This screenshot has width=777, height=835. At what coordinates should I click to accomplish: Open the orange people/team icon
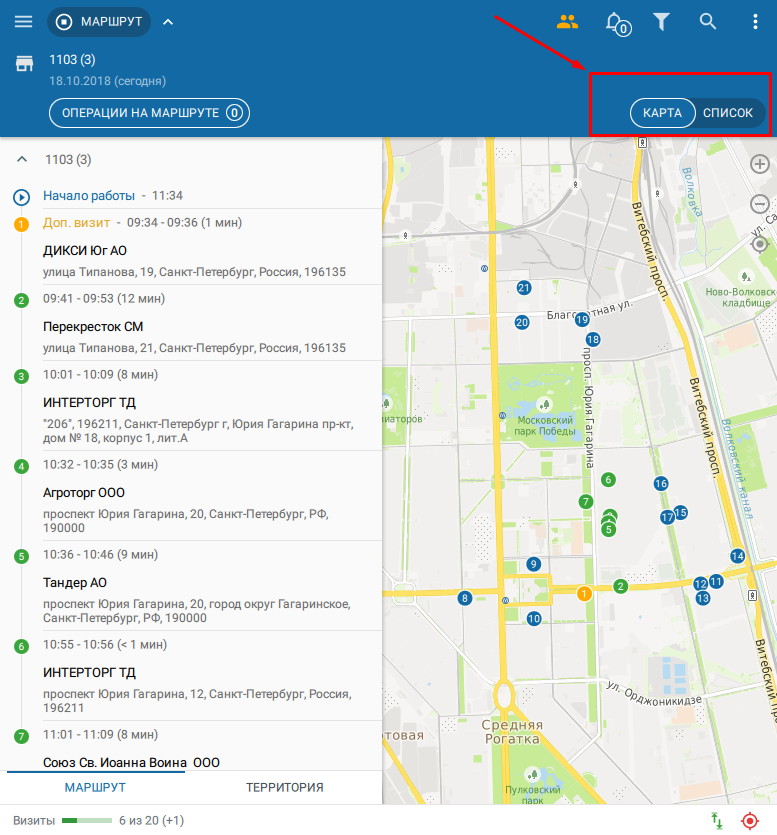click(x=567, y=22)
